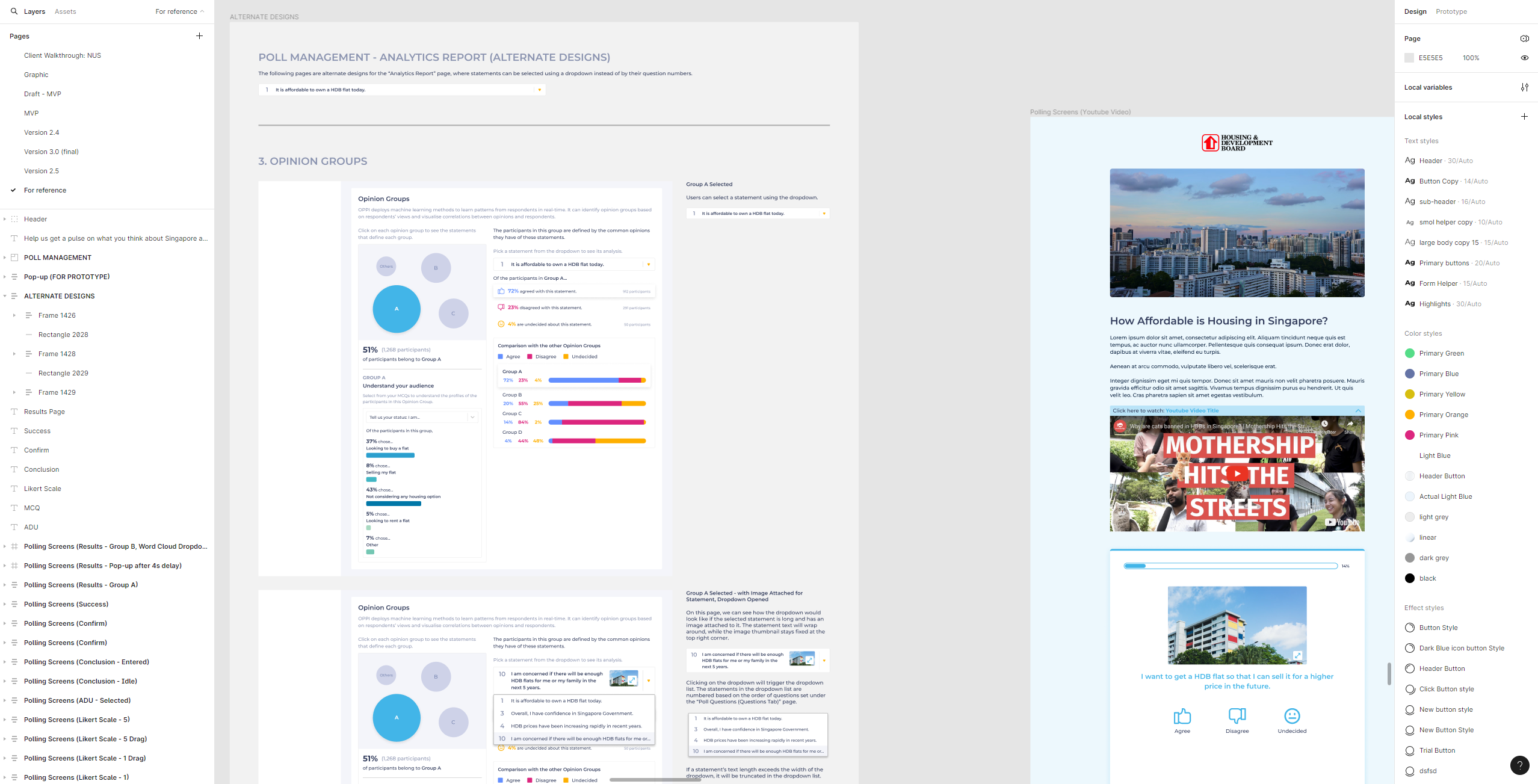Click the Undecided face icon in poll
Viewport: 1538px width, 784px height.
tap(1292, 716)
